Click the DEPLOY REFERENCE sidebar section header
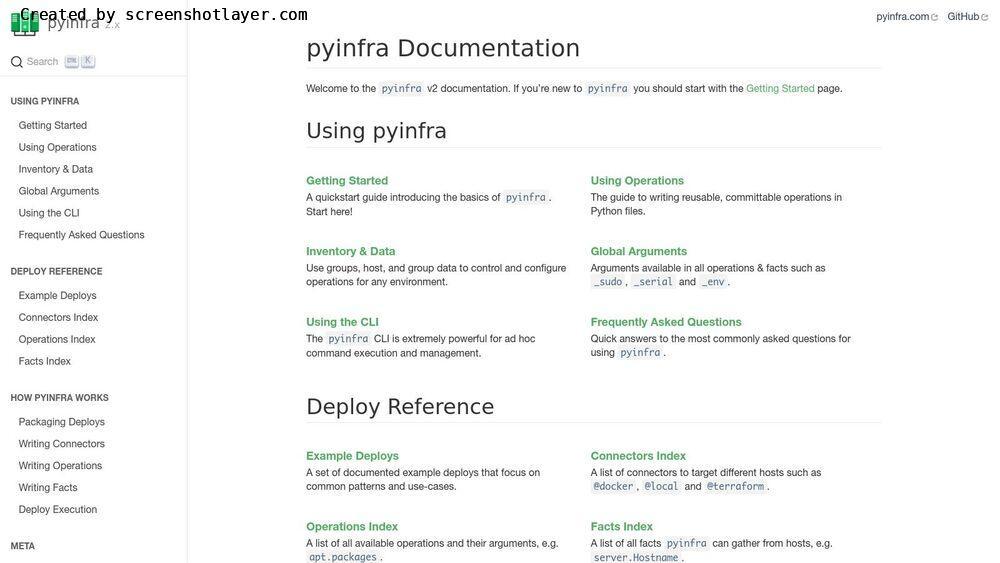The image size is (1000, 563). coord(56,272)
